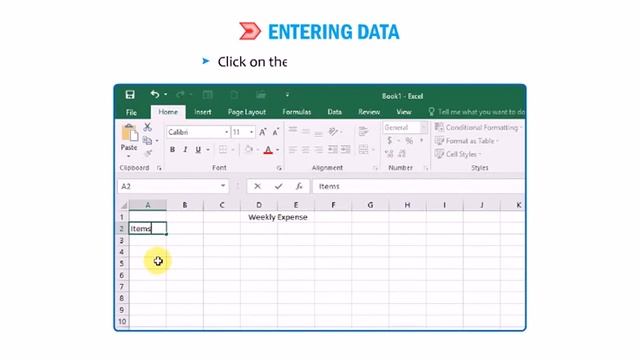Click the Comma Style icon
The image size is (640, 360).
(x=422, y=140)
